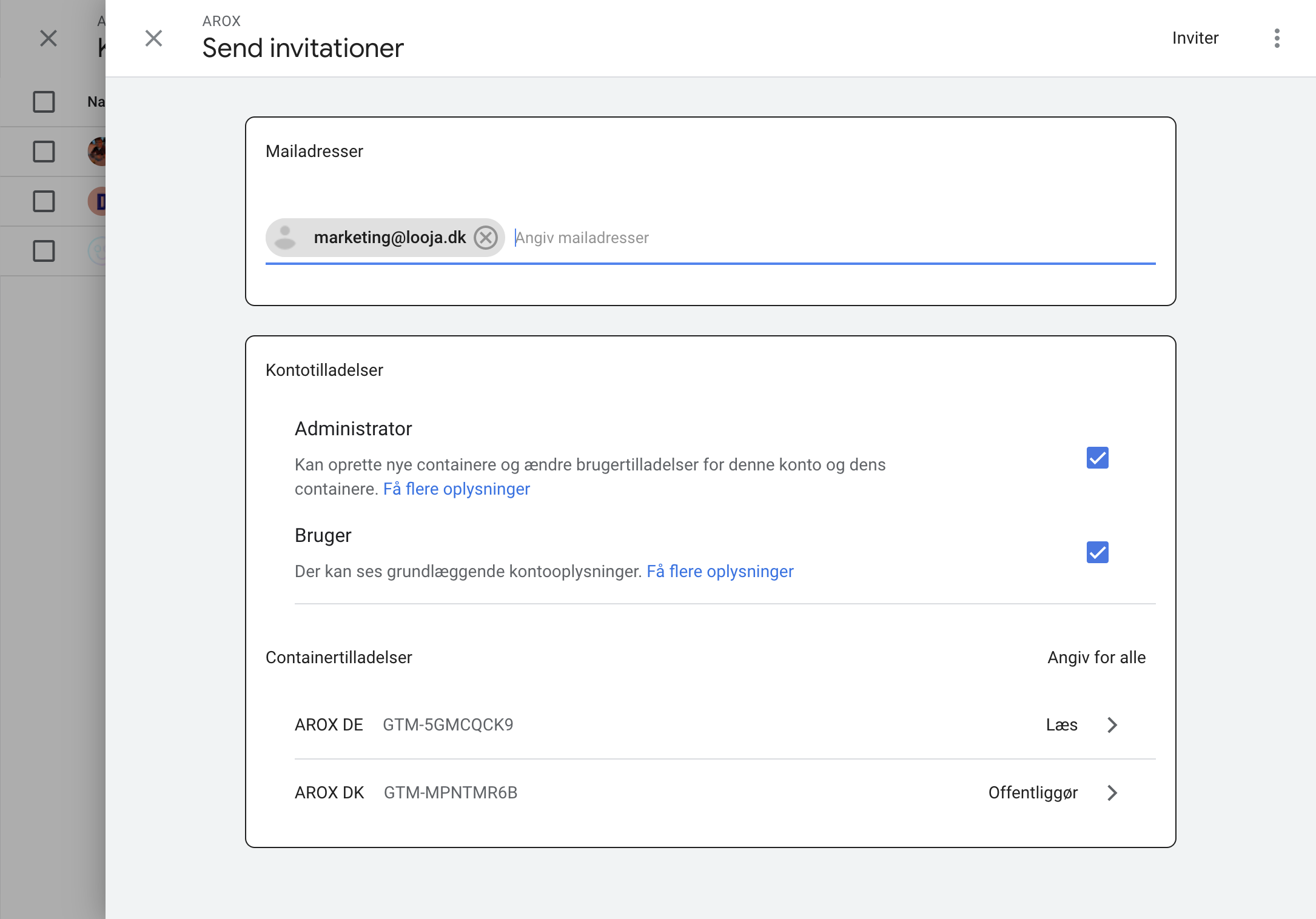Open the Offentliggør permission for AROX DK
This screenshot has height=919, width=1316.
(x=1033, y=793)
